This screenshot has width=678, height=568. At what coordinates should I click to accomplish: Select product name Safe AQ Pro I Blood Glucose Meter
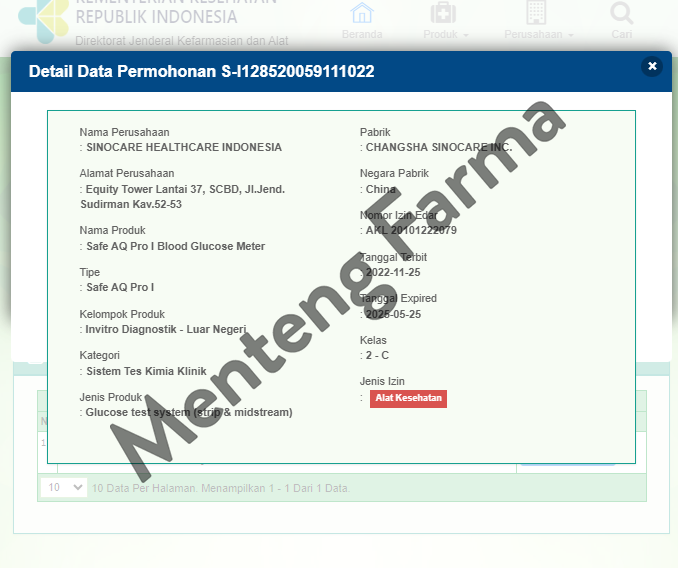coord(176,246)
